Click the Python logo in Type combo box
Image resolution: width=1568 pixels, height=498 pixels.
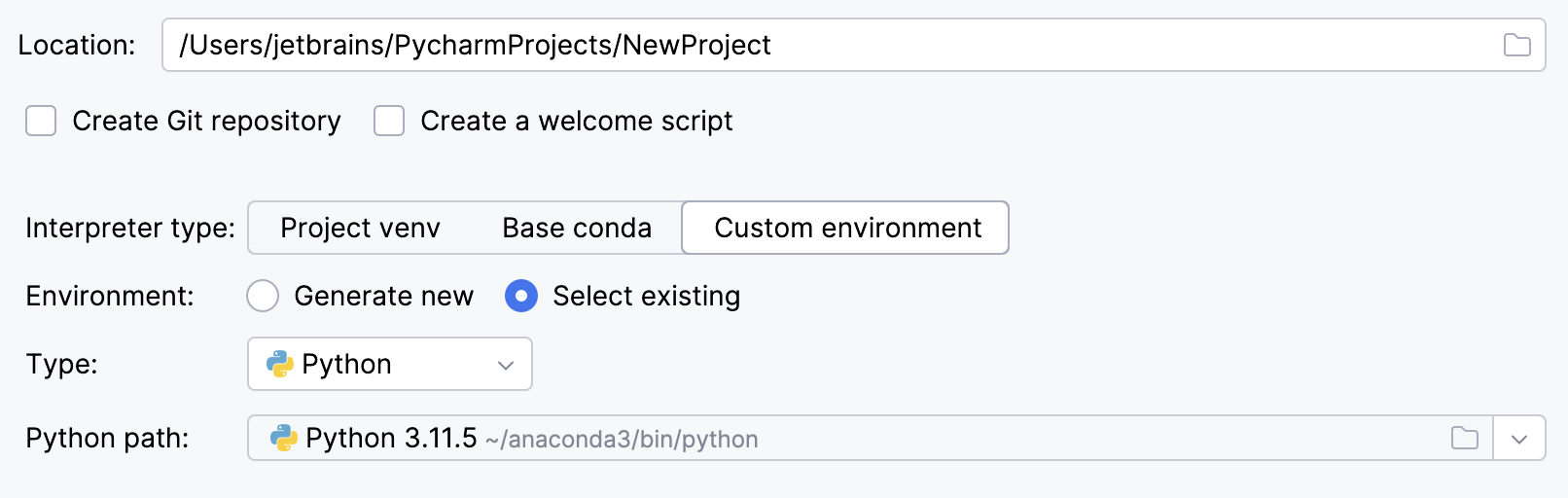click(280, 364)
